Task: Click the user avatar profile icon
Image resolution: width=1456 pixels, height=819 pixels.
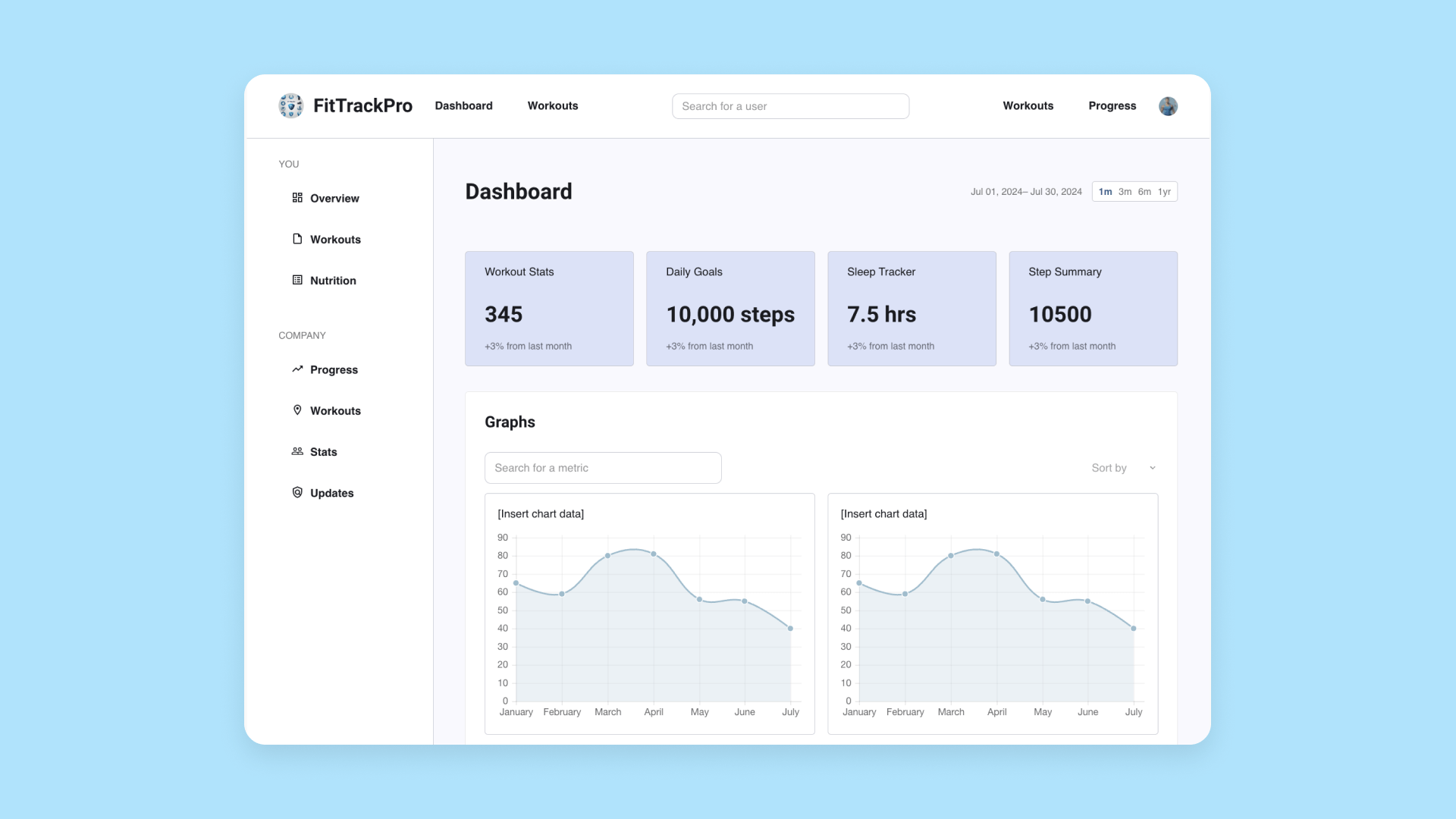Action: tap(1168, 106)
